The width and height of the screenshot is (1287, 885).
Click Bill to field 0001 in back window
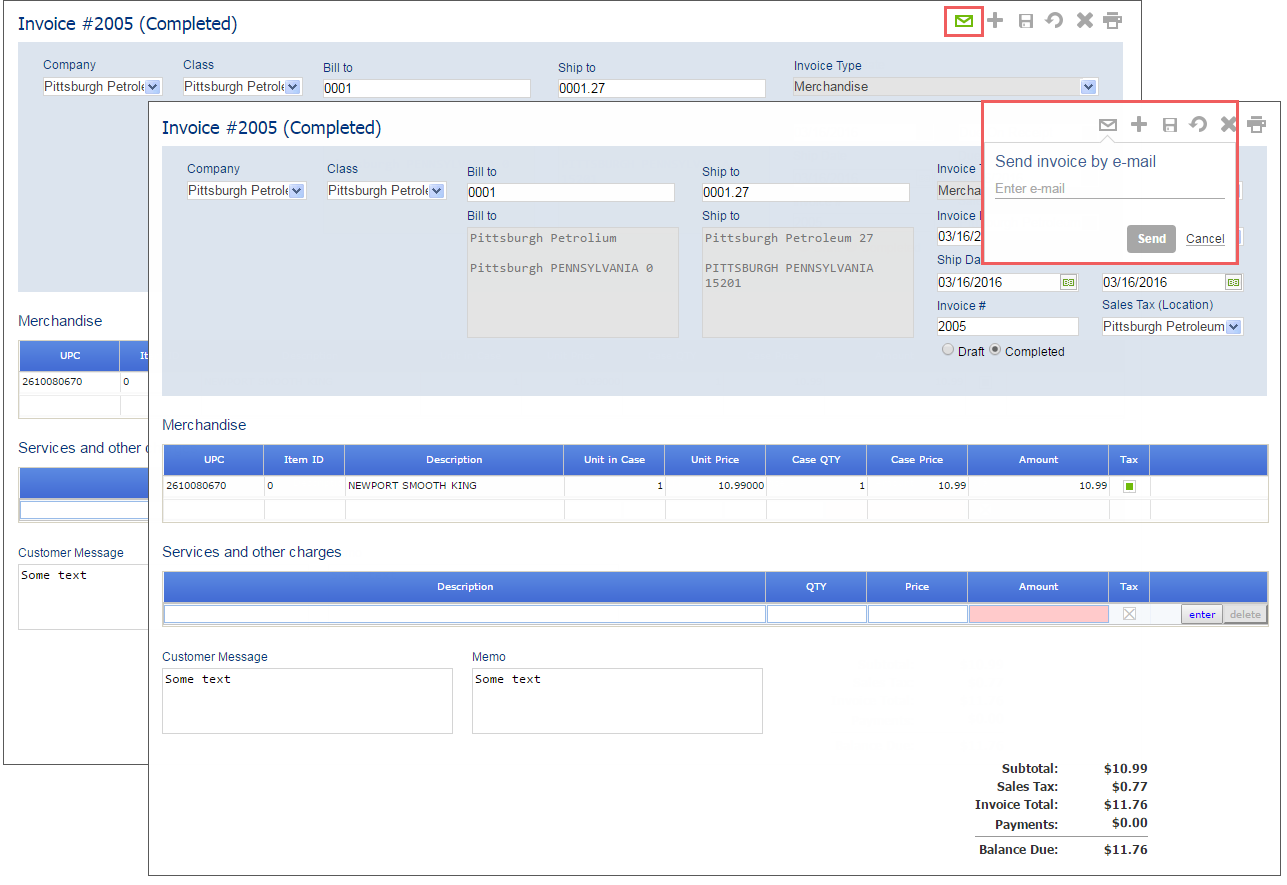pyautogui.click(x=427, y=88)
